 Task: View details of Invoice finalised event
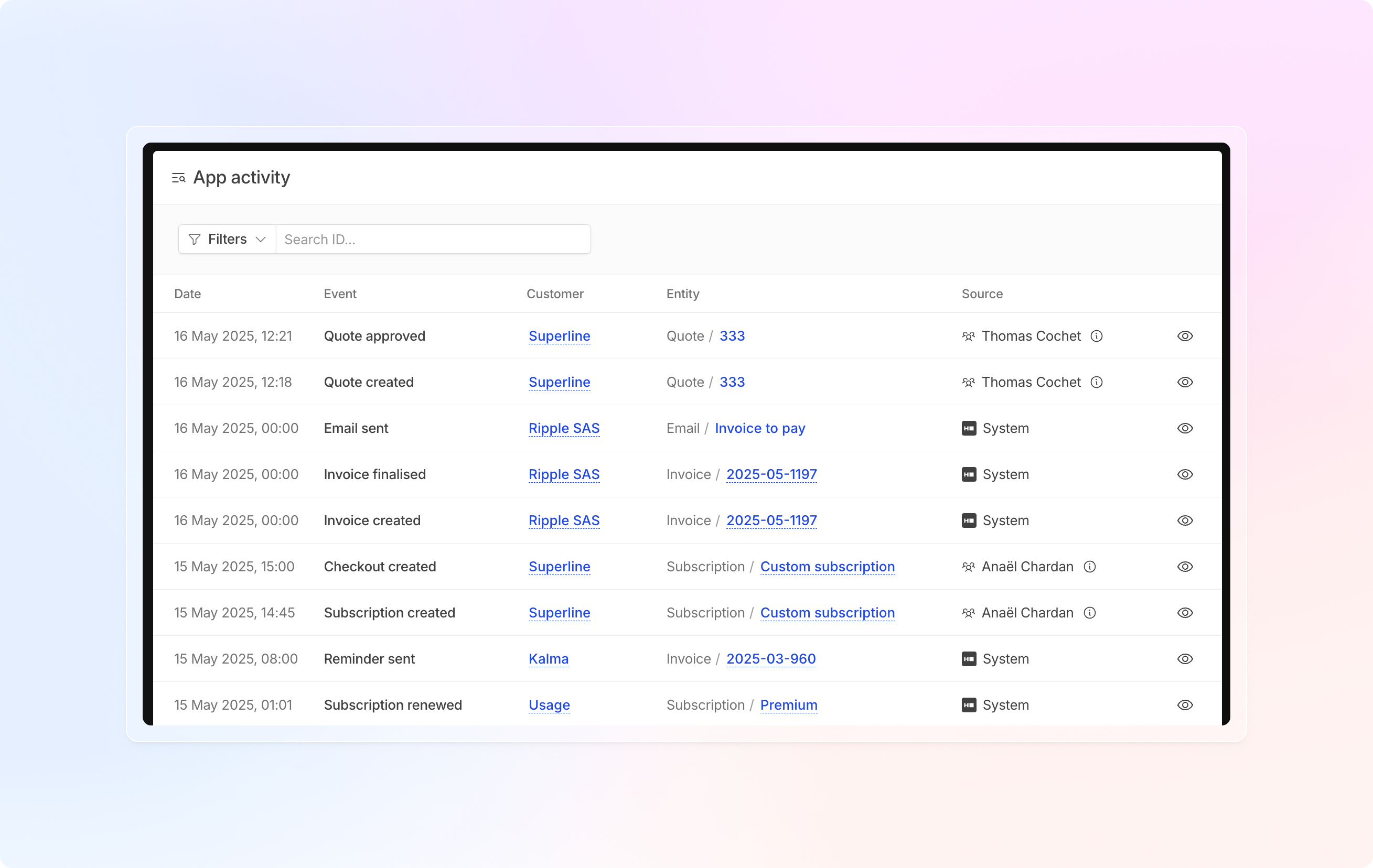click(x=1185, y=475)
